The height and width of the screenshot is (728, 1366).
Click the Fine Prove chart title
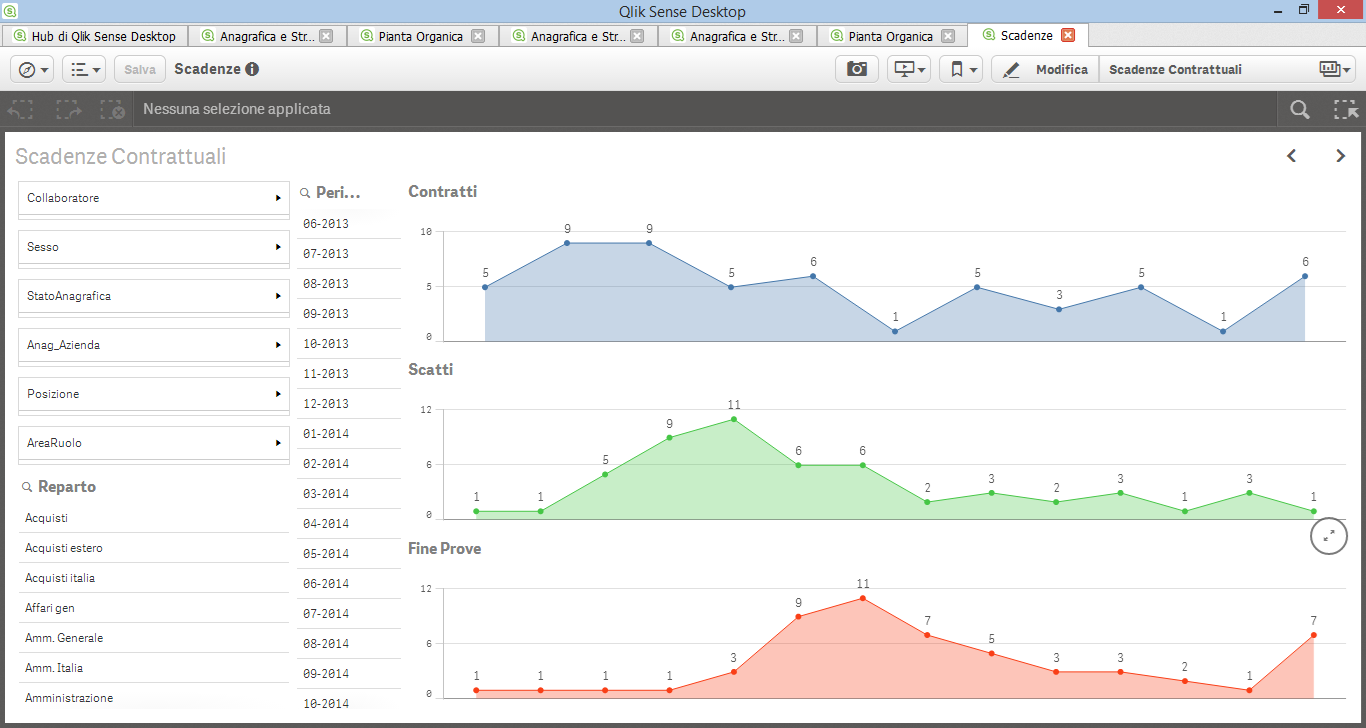point(445,548)
